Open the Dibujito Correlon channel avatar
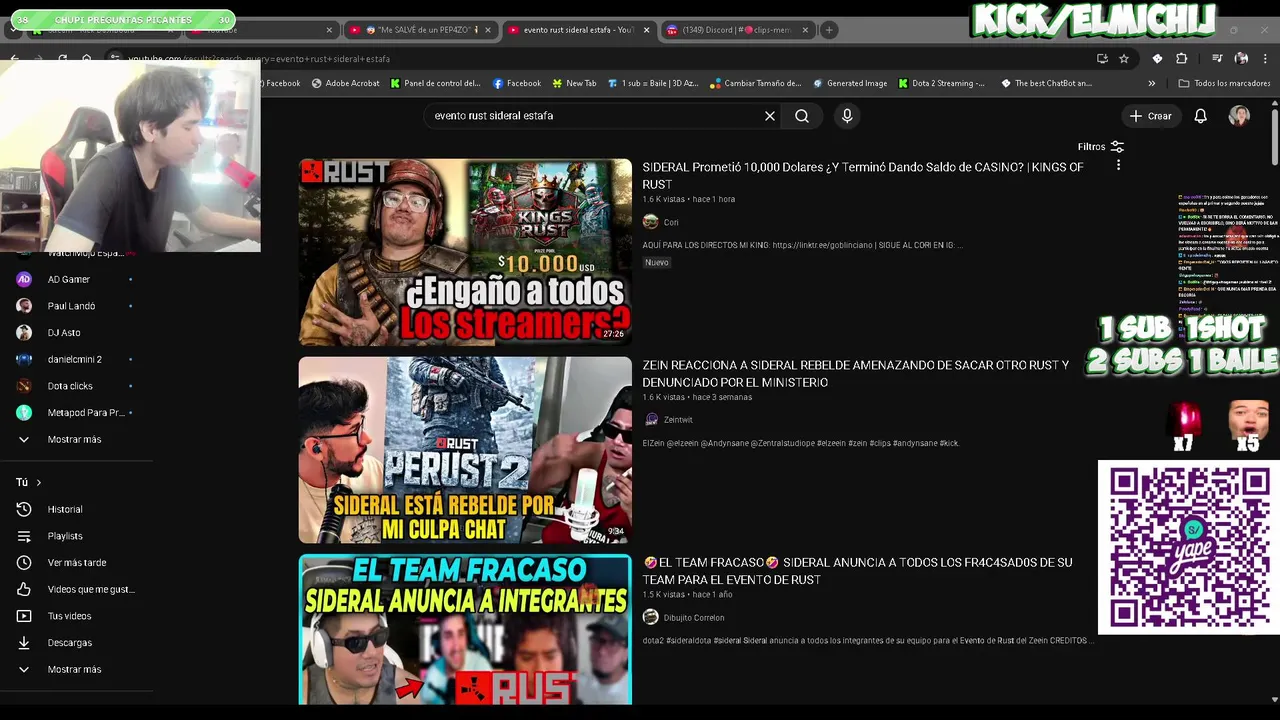The height and width of the screenshot is (720, 1280). coord(651,617)
